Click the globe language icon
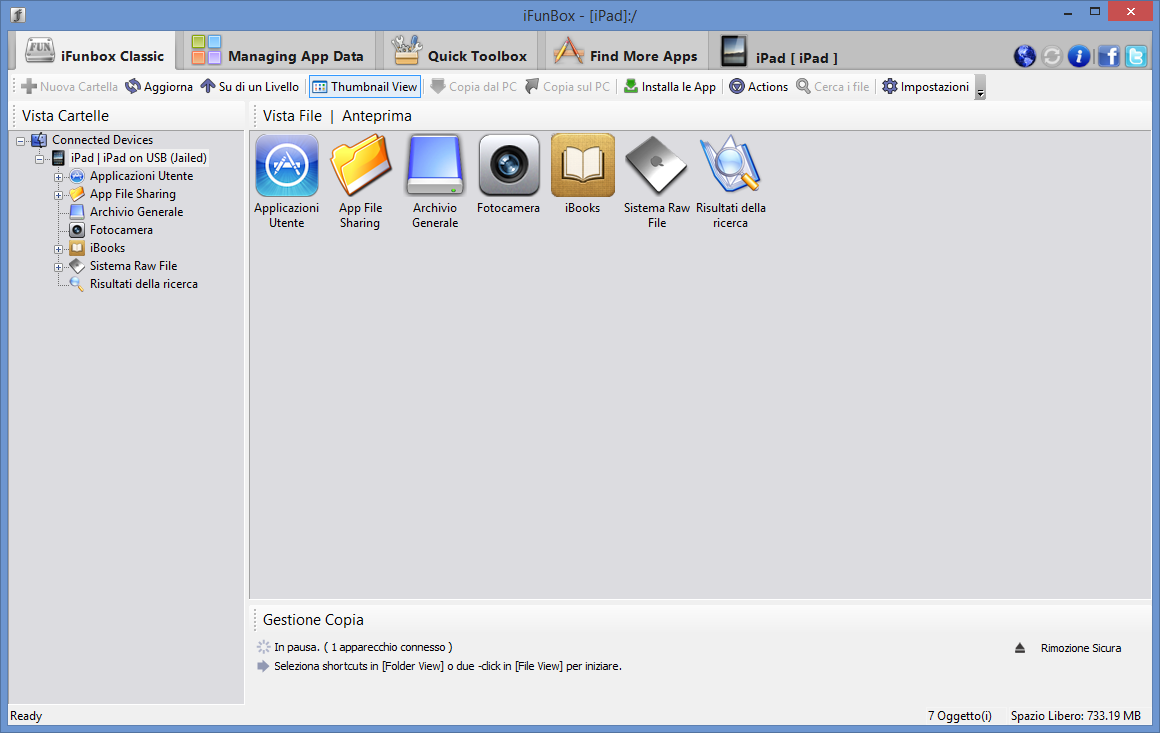This screenshot has height=733, width=1160. click(1024, 56)
